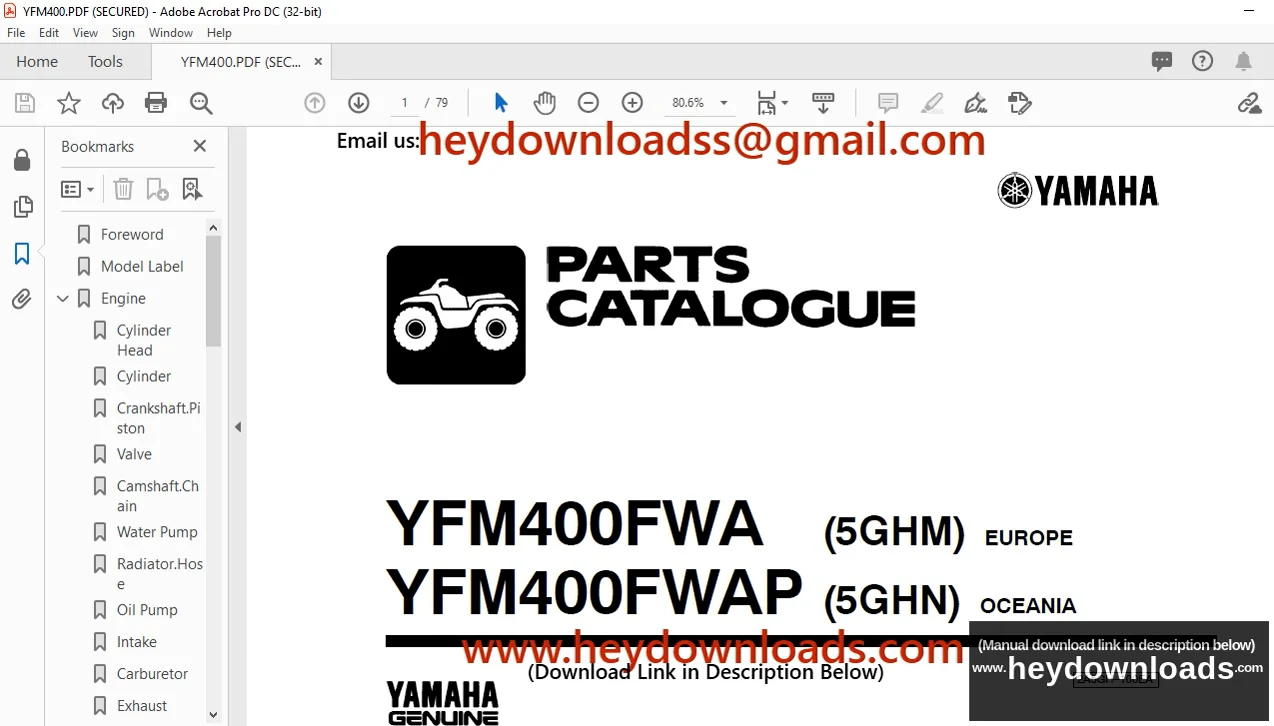
Task: Open Page Thumbnails panel
Action: [21, 207]
